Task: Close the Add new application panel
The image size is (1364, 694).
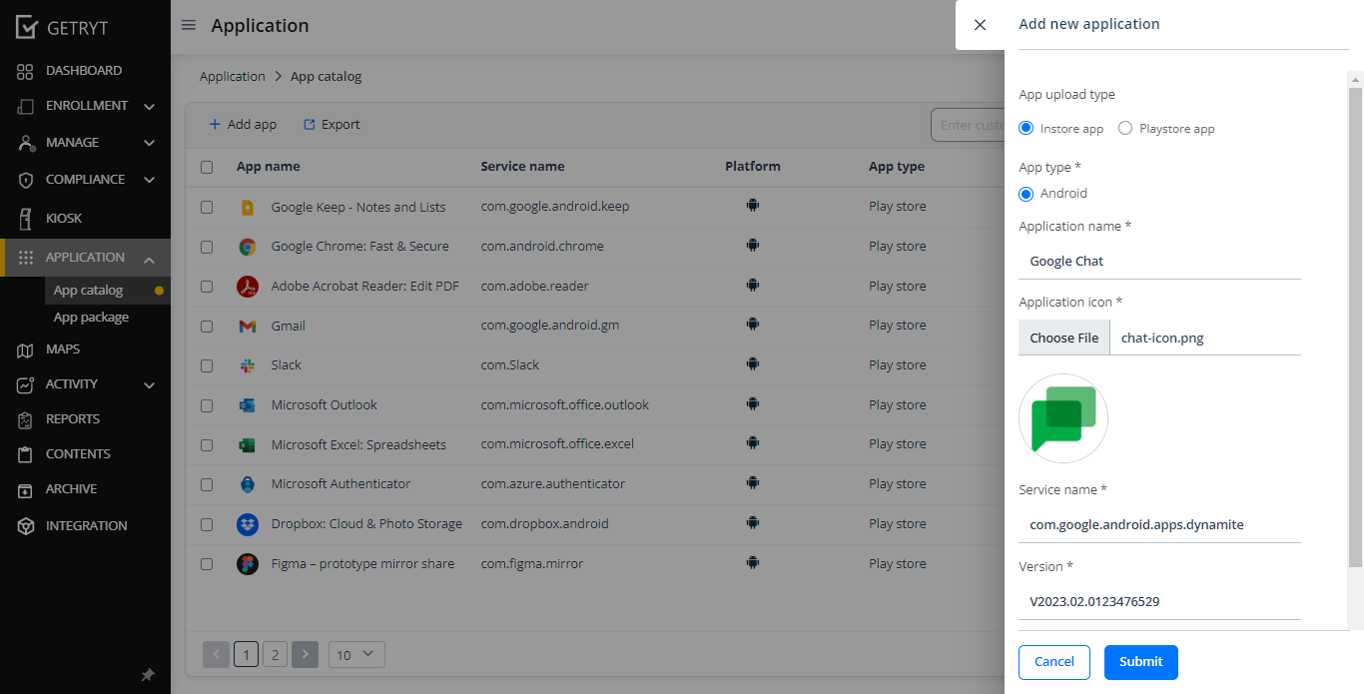Action: pos(980,25)
